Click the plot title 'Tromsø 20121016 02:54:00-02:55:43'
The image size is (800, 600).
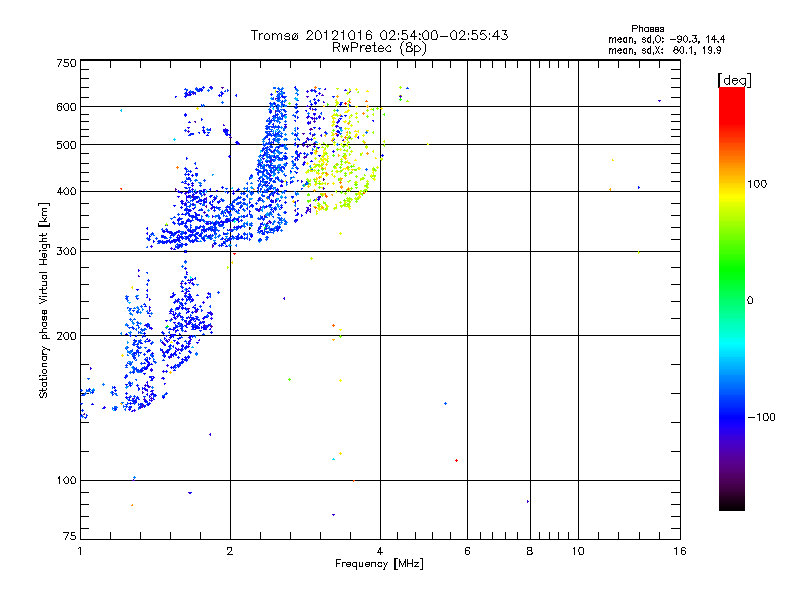click(380, 35)
